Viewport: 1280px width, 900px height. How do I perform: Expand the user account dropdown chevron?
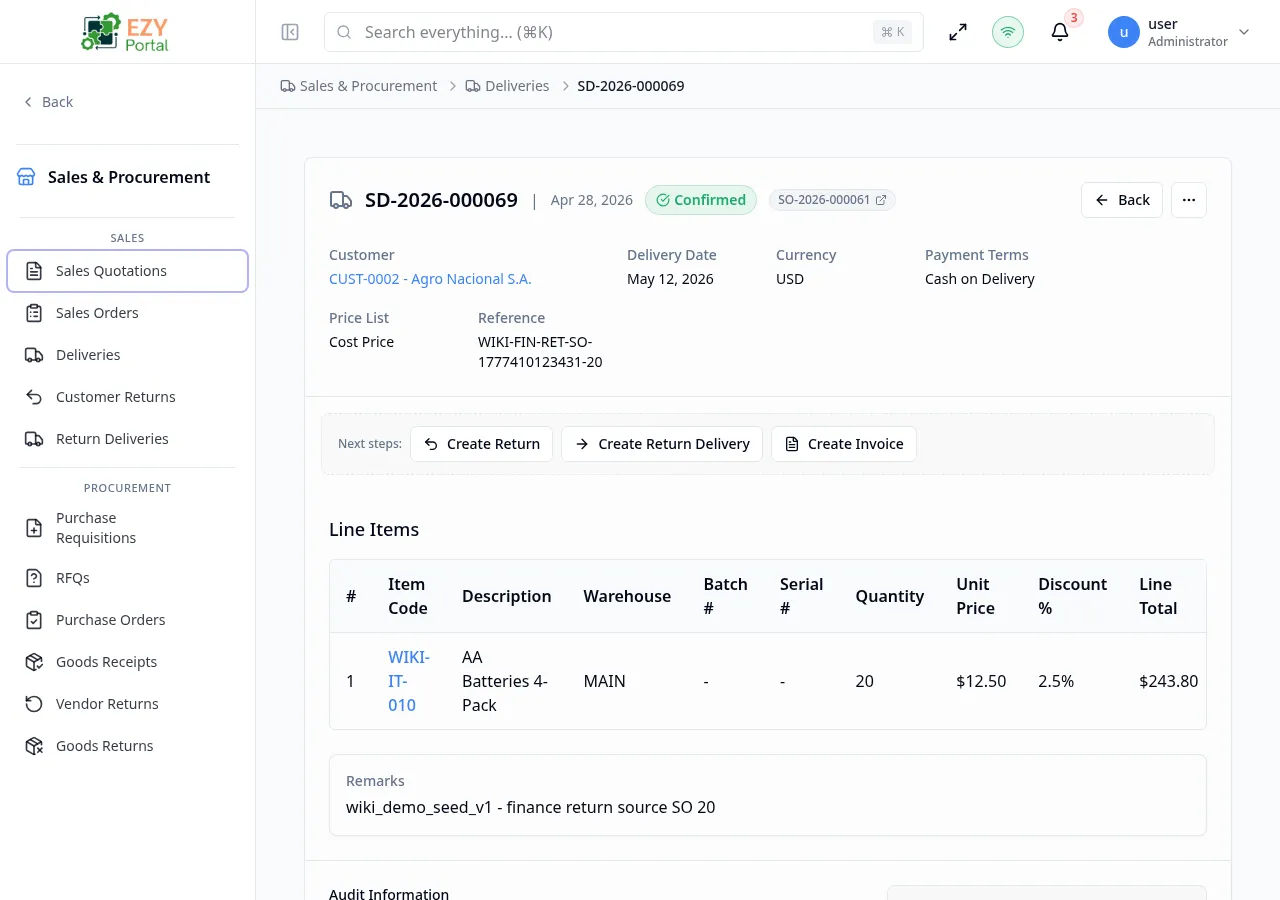1244,32
